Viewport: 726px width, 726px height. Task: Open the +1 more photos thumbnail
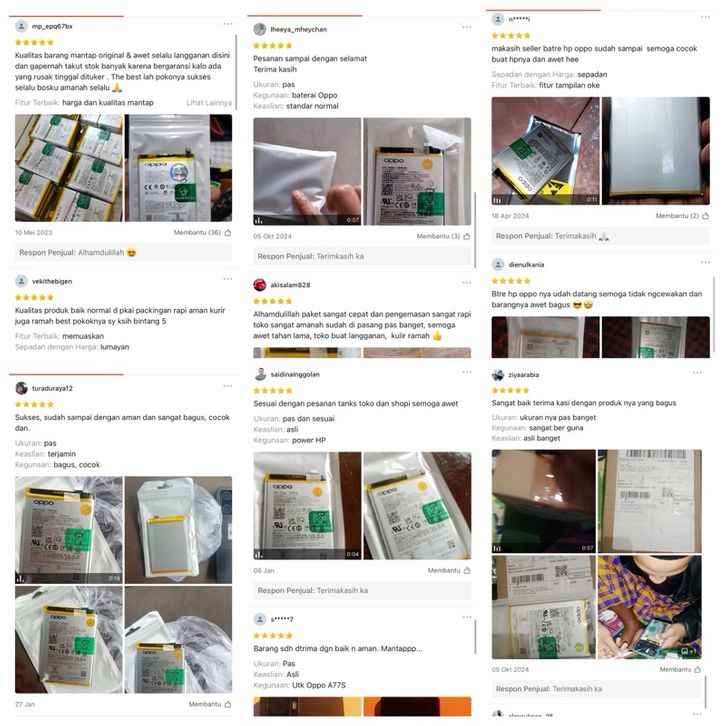[649, 607]
